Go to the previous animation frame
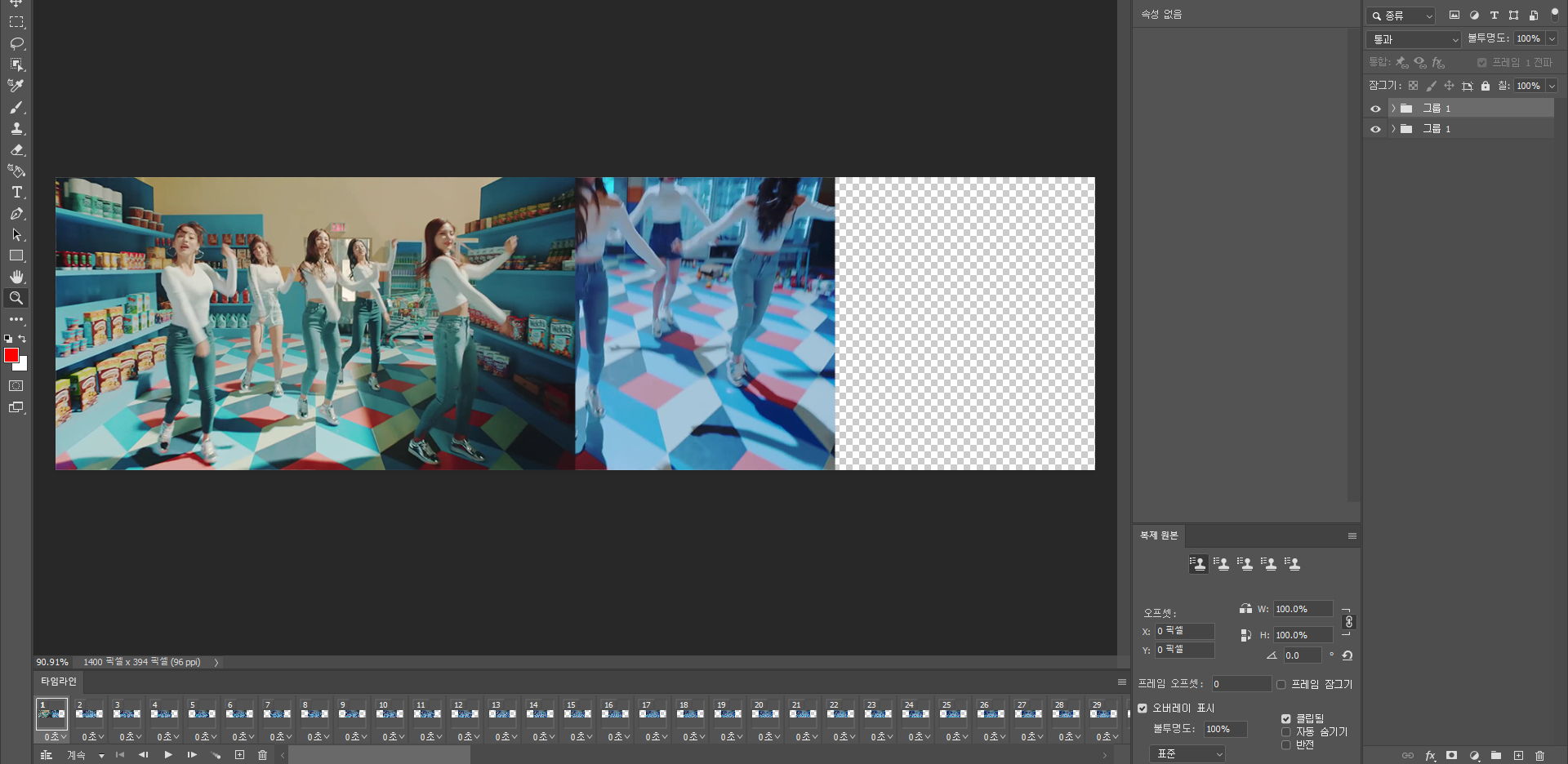Image resolution: width=1568 pixels, height=764 pixels. (x=144, y=755)
